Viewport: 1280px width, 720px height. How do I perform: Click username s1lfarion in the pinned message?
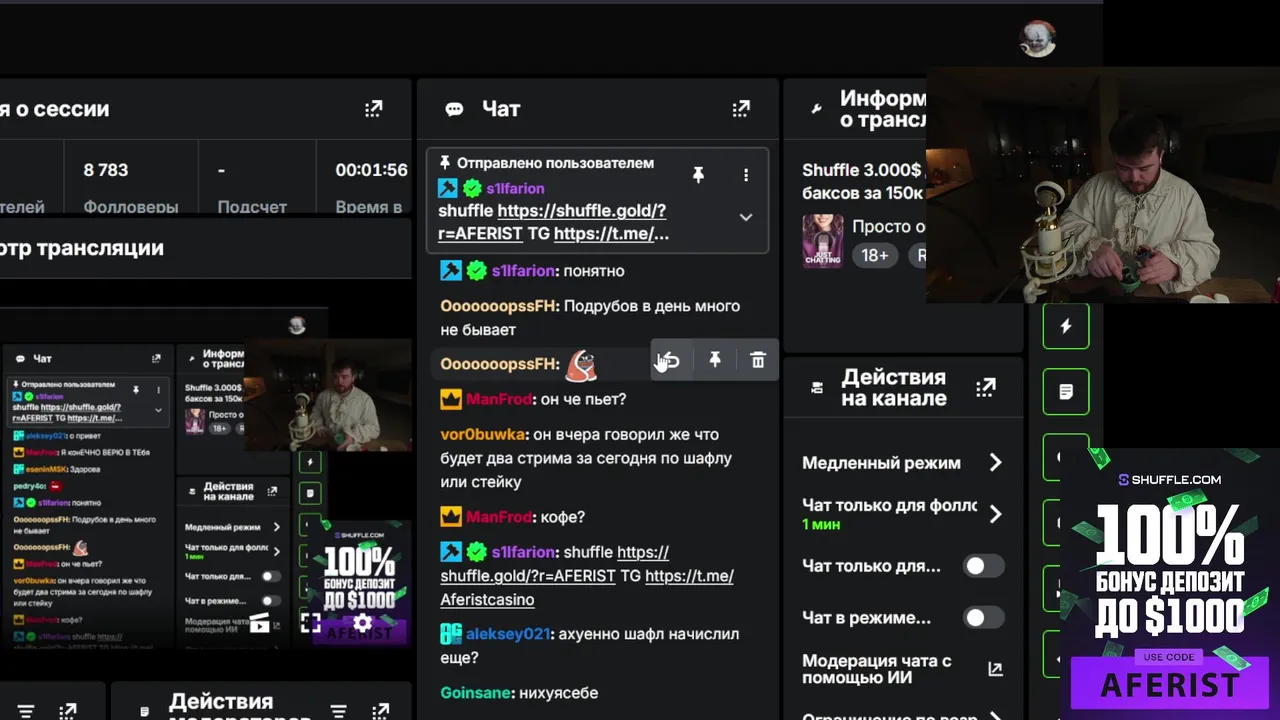515,189
